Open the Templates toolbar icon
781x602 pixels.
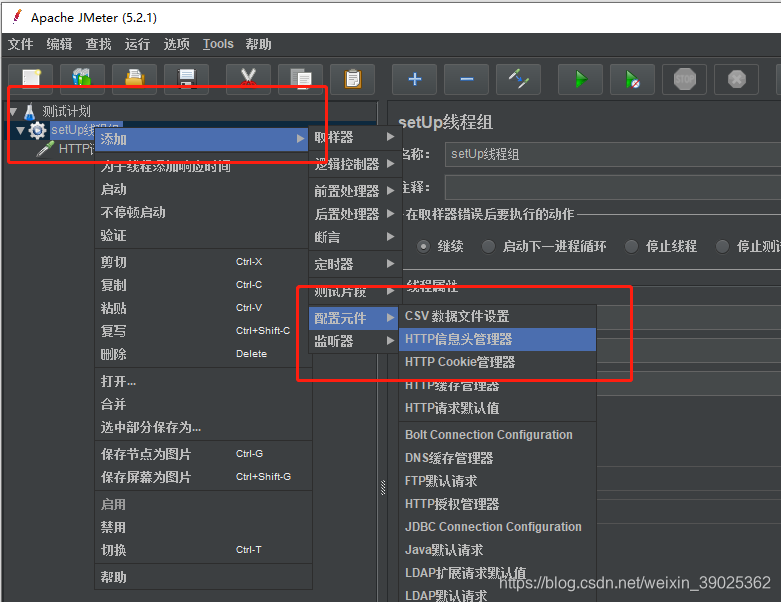(x=83, y=79)
